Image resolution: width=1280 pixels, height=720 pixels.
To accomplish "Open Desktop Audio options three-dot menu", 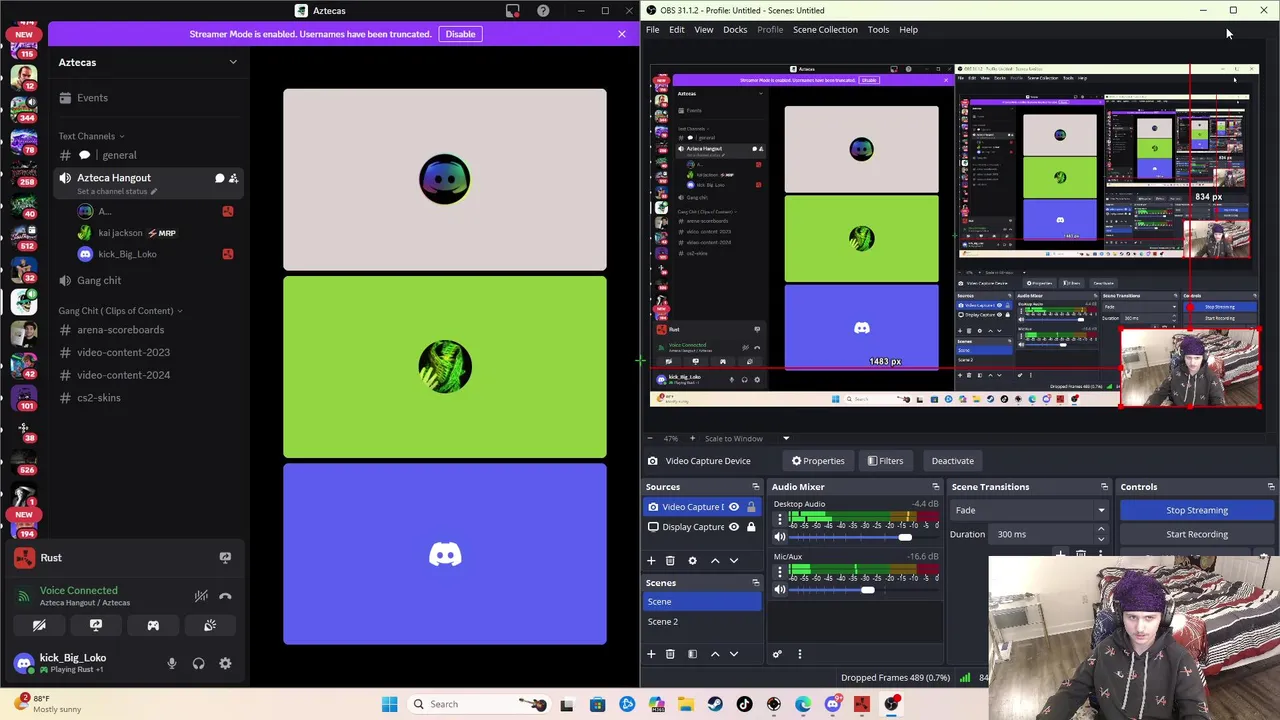I will [x=780, y=520].
